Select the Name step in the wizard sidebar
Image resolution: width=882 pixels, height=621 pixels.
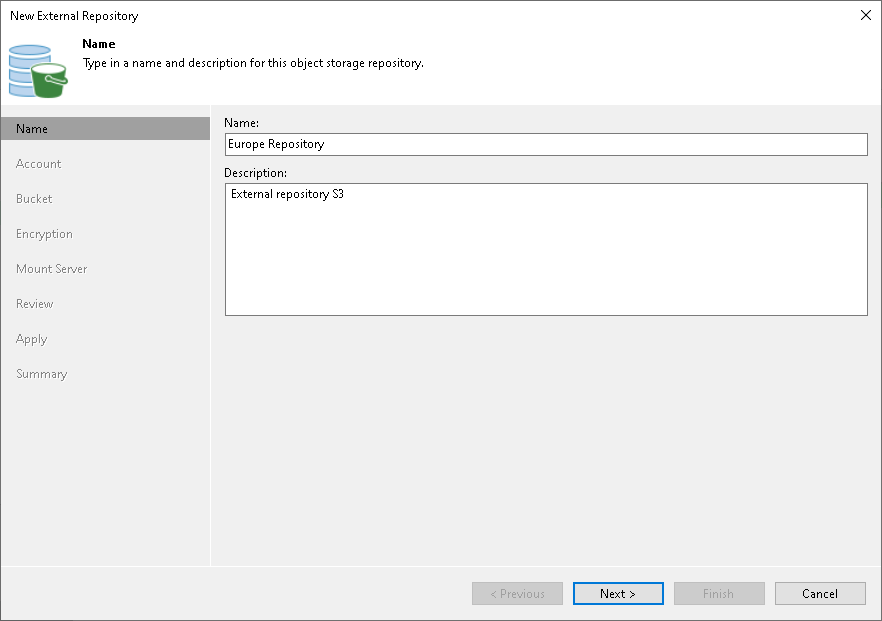tap(105, 129)
